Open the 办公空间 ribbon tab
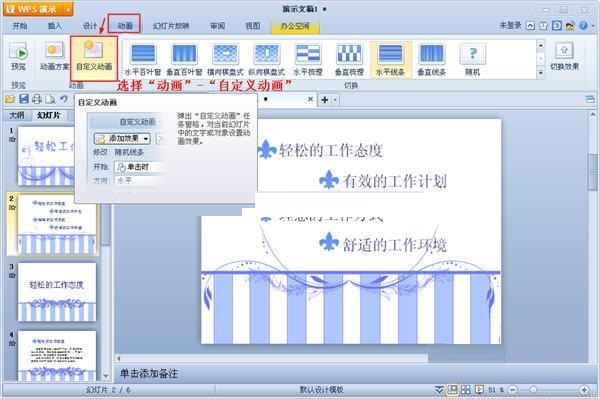600x399 pixels. 295,26
